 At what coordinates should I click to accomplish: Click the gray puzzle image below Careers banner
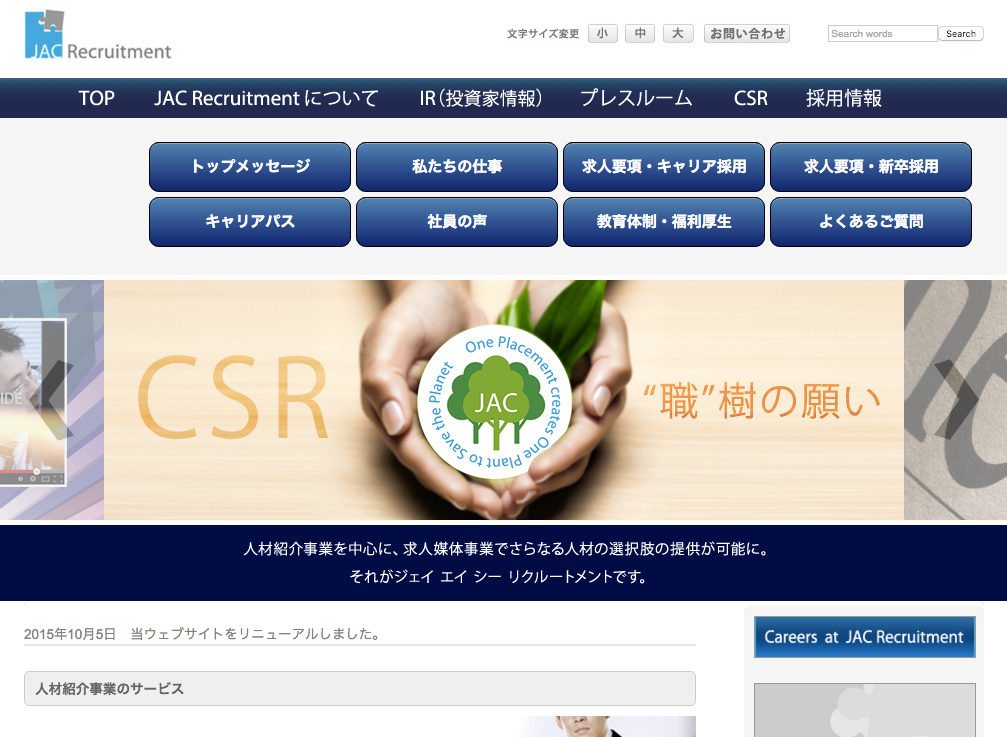click(x=864, y=710)
